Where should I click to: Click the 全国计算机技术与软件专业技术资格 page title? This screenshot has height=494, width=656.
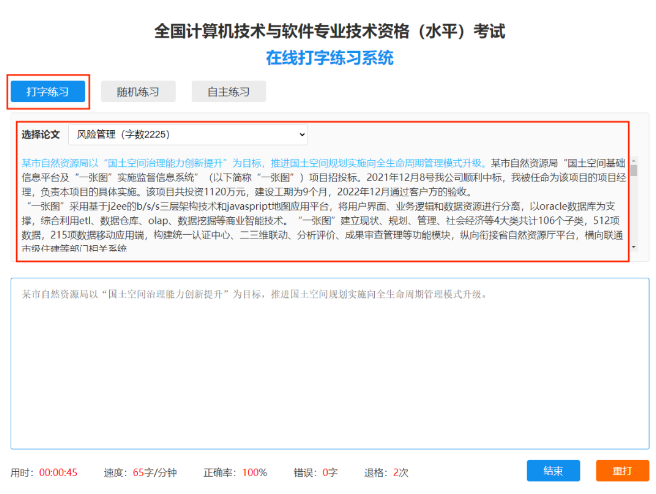tap(329, 31)
